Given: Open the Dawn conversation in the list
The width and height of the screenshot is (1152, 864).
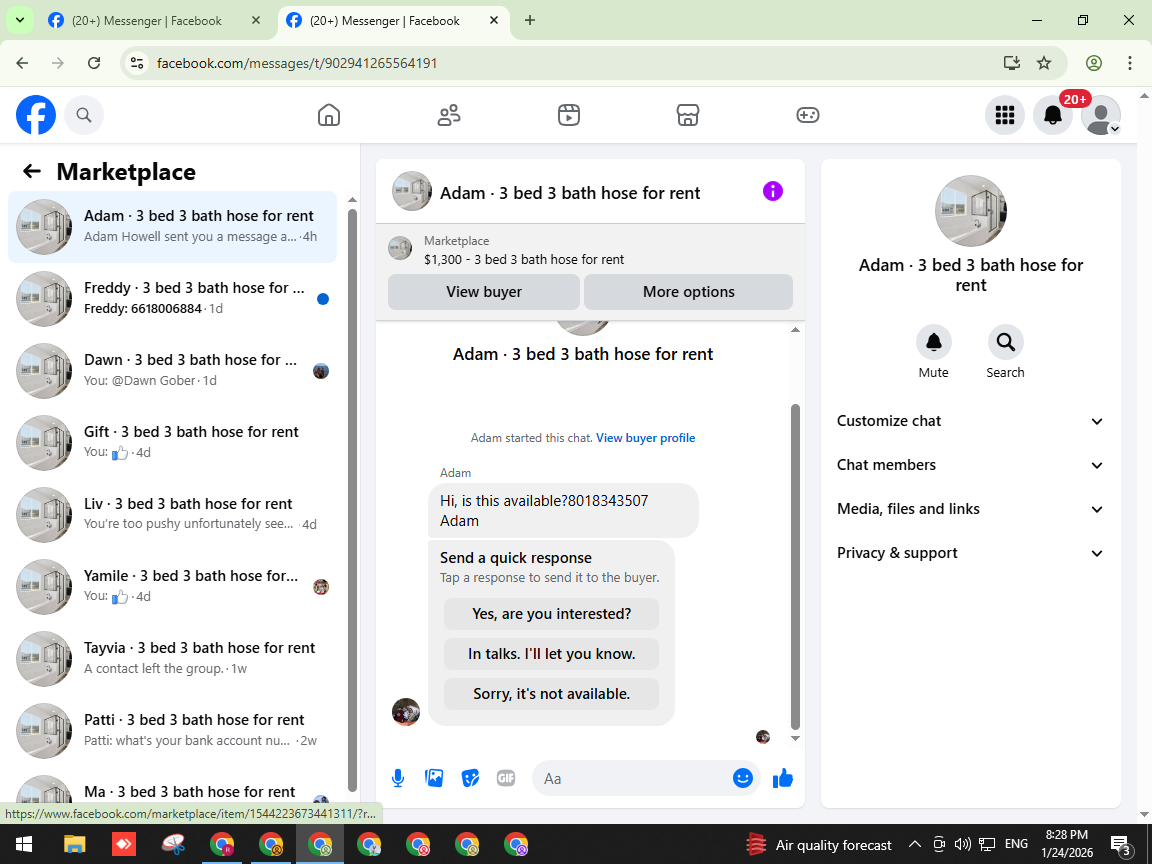Looking at the screenshot, I should click(x=173, y=370).
